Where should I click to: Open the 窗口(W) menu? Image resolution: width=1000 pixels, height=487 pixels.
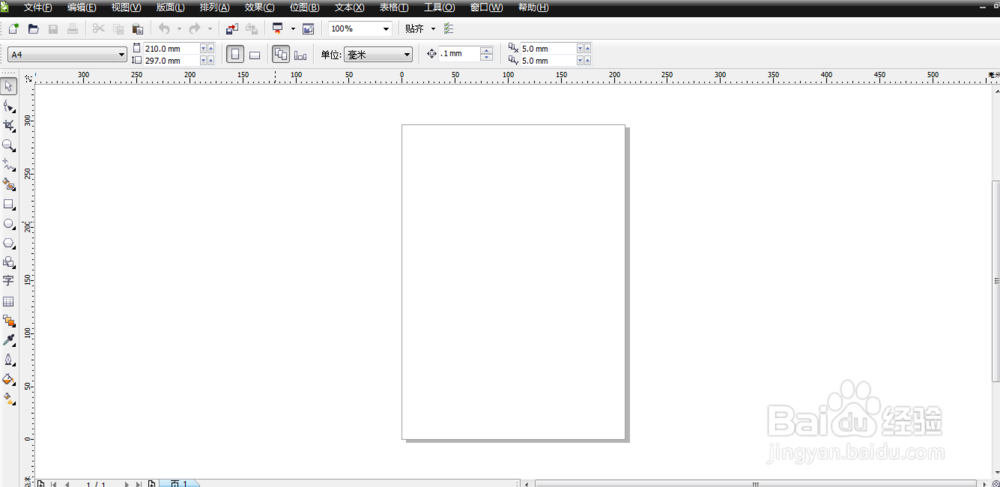(487, 8)
